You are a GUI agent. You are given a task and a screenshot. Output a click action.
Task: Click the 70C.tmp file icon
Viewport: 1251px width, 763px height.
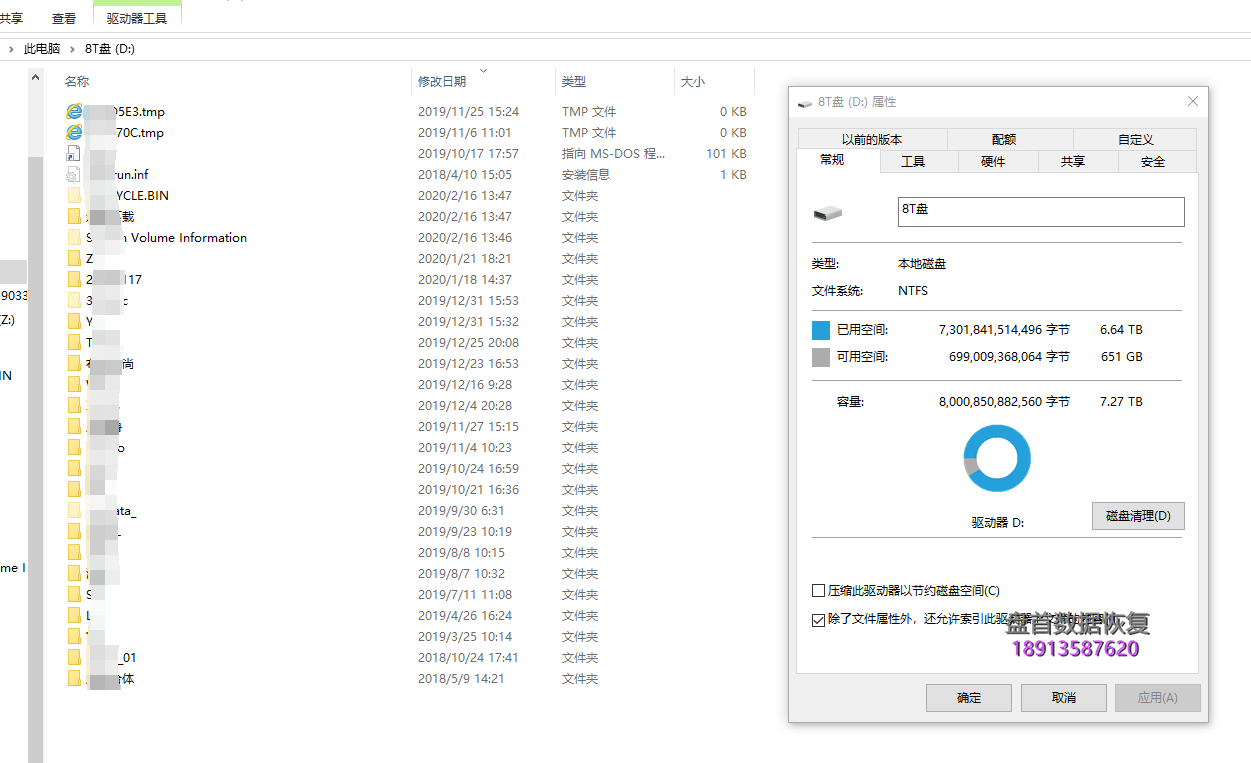coord(74,132)
